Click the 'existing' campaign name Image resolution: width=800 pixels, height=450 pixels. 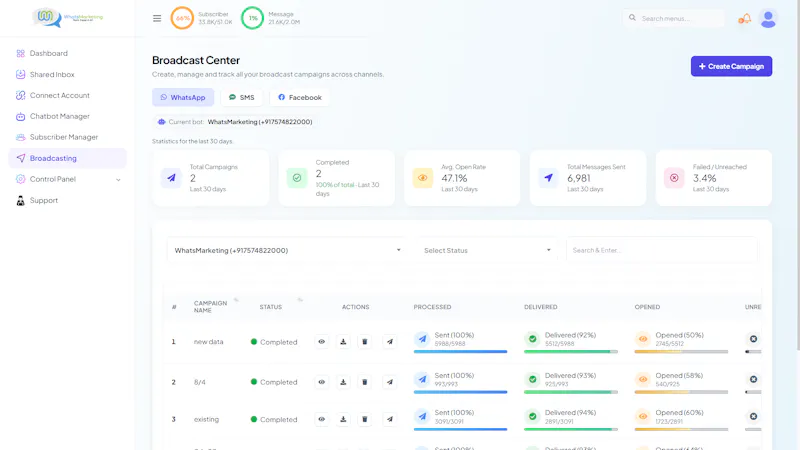click(x=206, y=419)
